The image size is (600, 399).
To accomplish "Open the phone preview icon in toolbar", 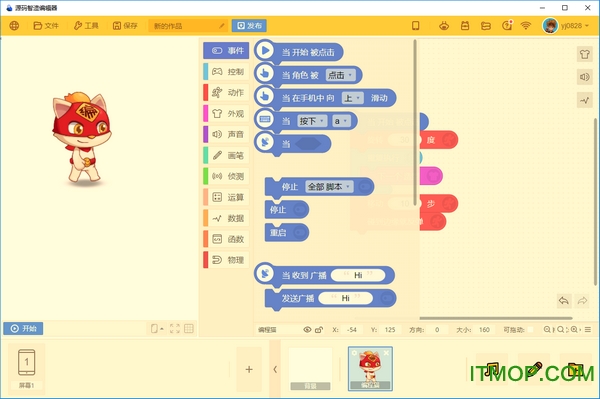I will (416, 26).
